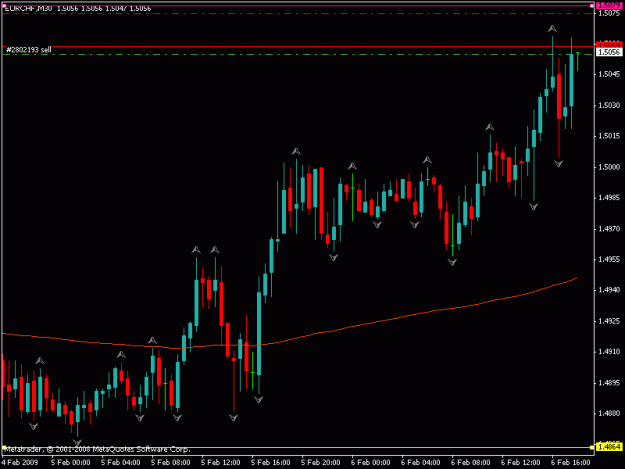The image size is (625, 469).
Task: Click the 6 Feb 08:00 time label
Action: pos(471,463)
